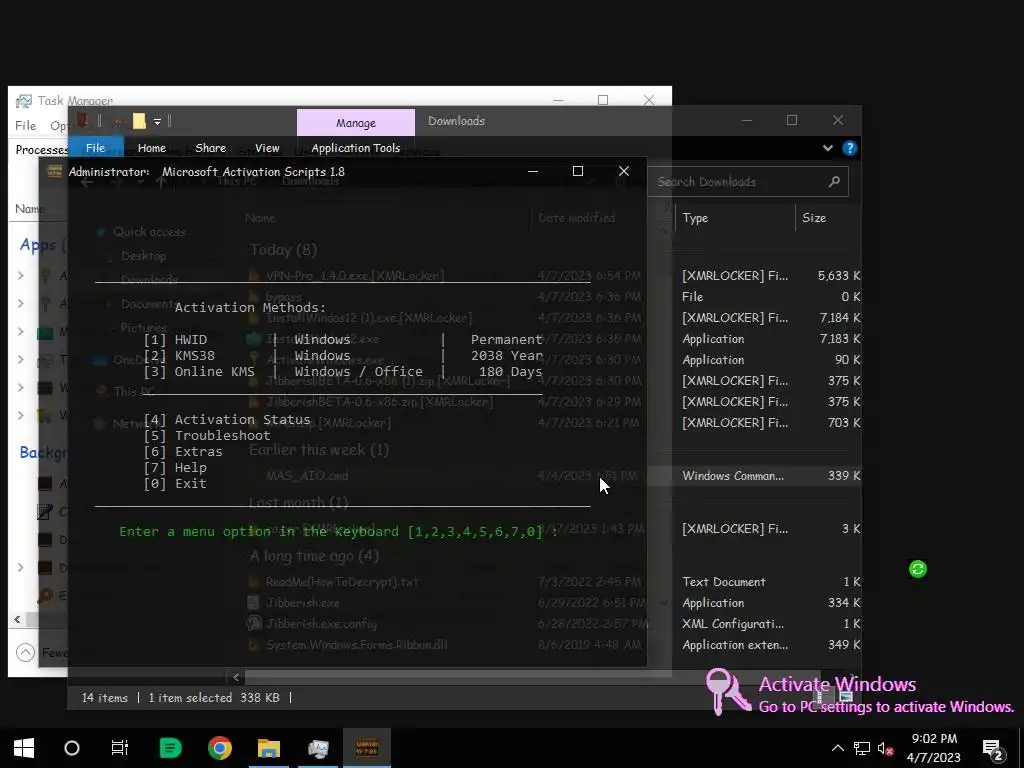Click the "[2] KMS38" line in the console
The image size is (1024, 768).
[x=343, y=355]
